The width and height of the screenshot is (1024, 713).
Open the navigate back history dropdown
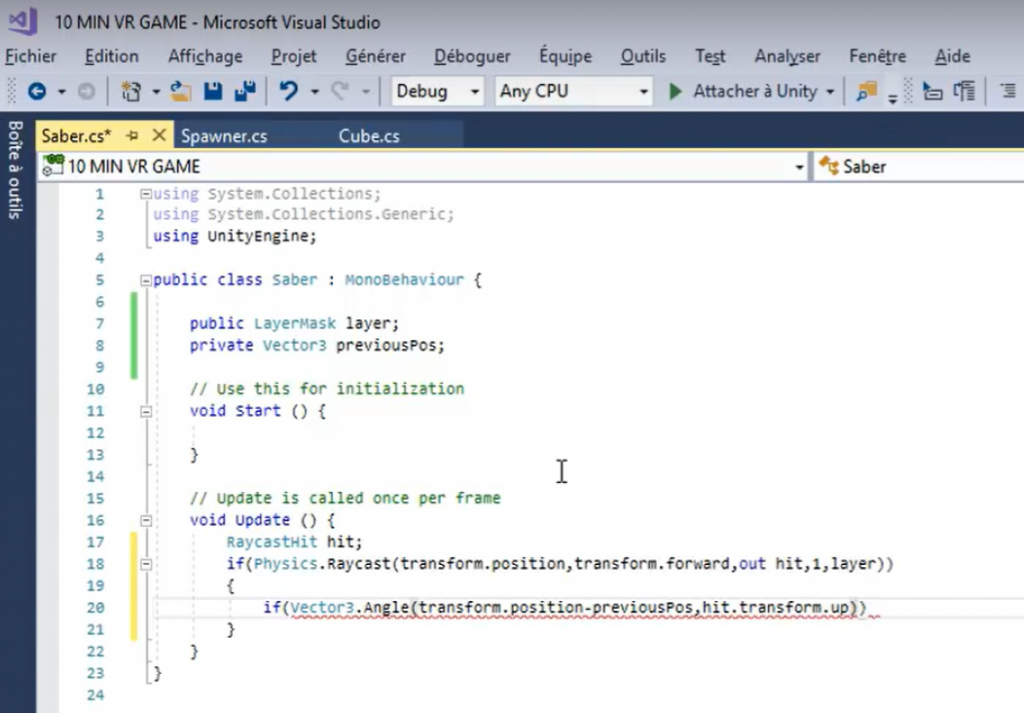point(61,92)
